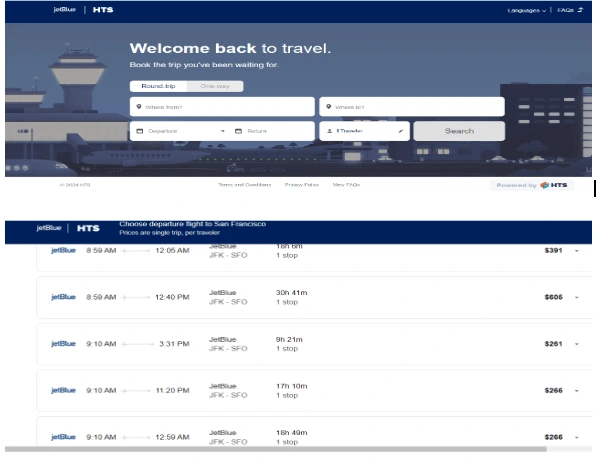Click the calendar icon beside Departure

[140, 131]
